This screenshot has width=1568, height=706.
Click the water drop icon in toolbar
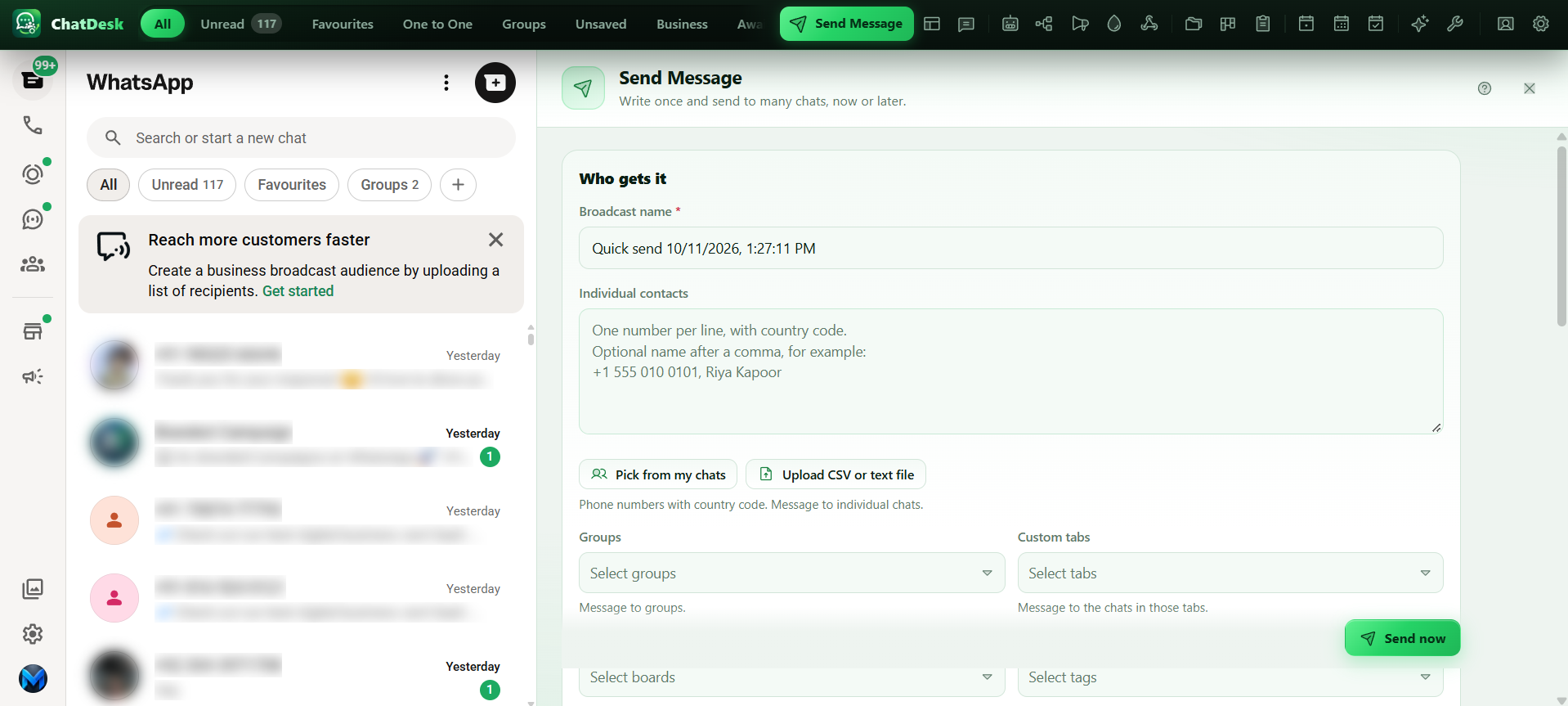(1114, 24)
